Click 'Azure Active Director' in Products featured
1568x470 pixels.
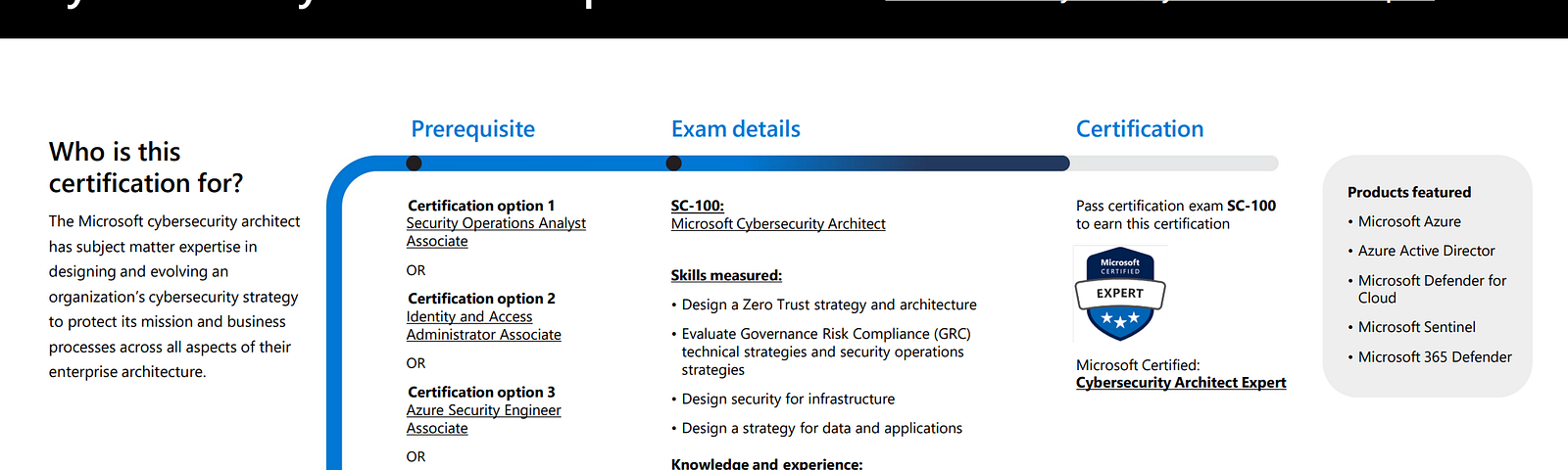(x=1427, y=251)
